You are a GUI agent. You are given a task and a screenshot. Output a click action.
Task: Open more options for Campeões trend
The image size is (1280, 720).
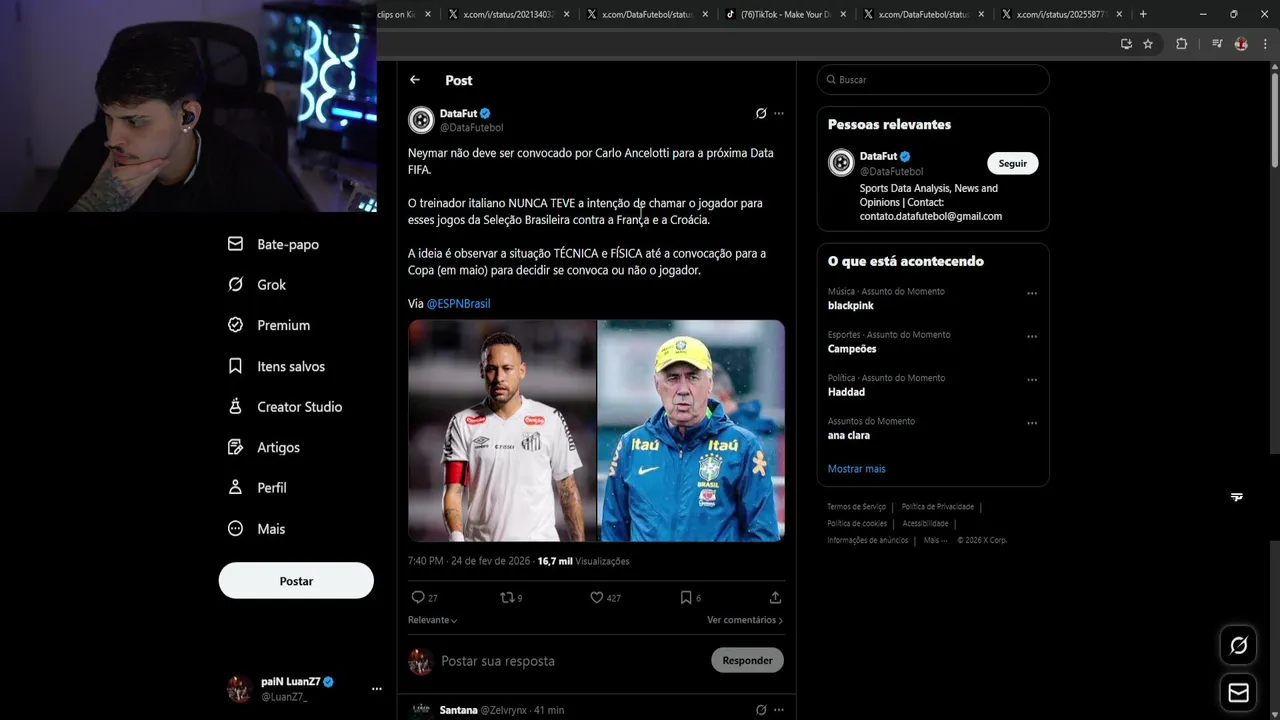tap(1032, 337)
